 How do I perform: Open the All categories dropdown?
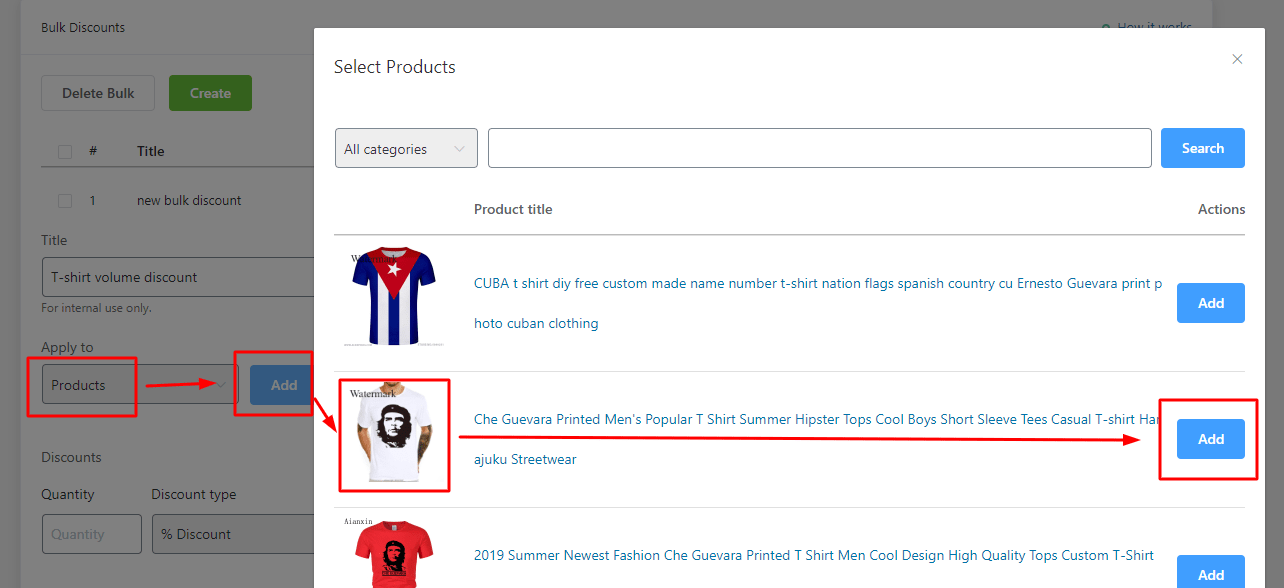(406, 149)
